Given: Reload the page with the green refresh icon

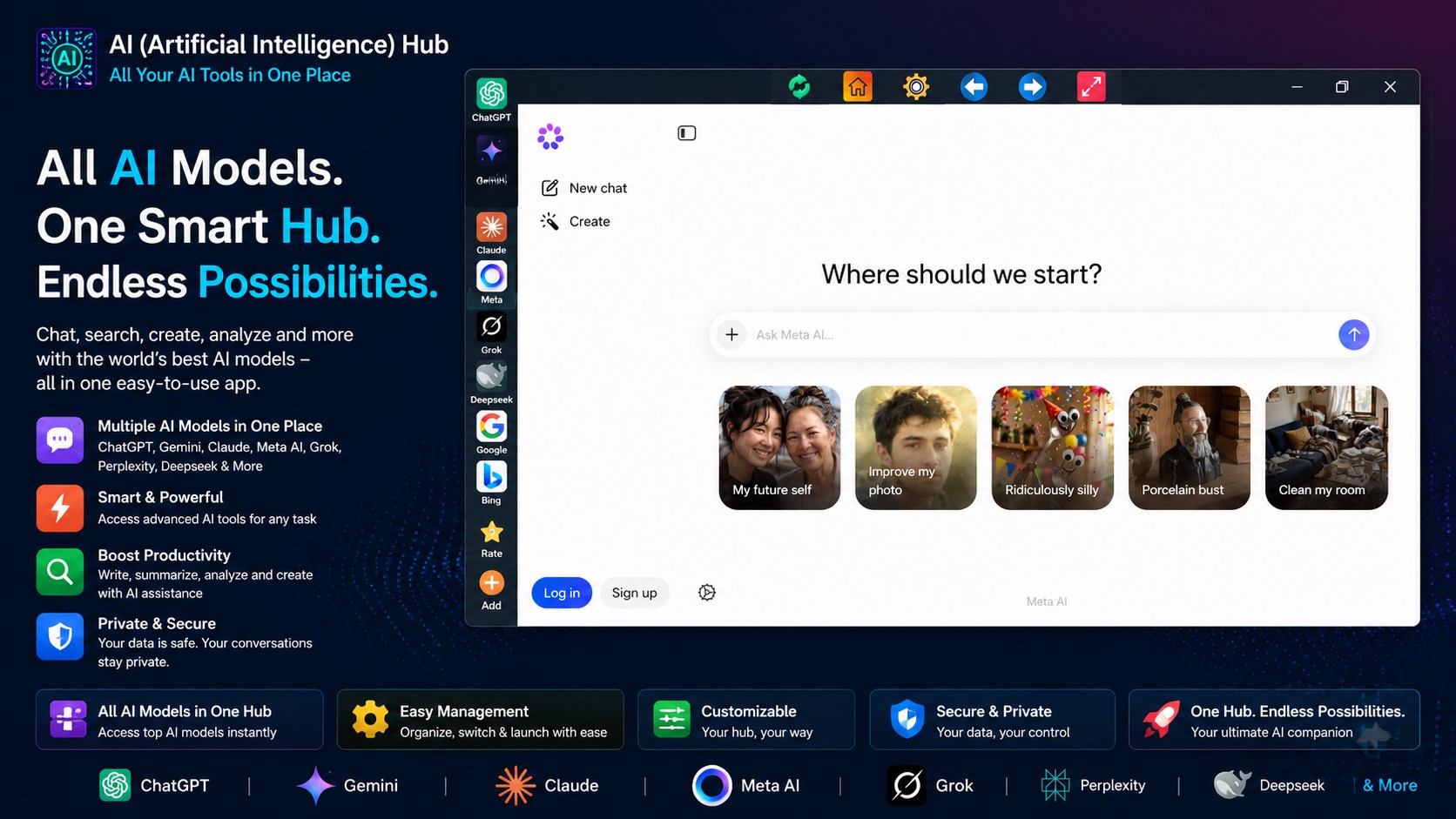Looking at the screenshot, I should coord(799,87).
